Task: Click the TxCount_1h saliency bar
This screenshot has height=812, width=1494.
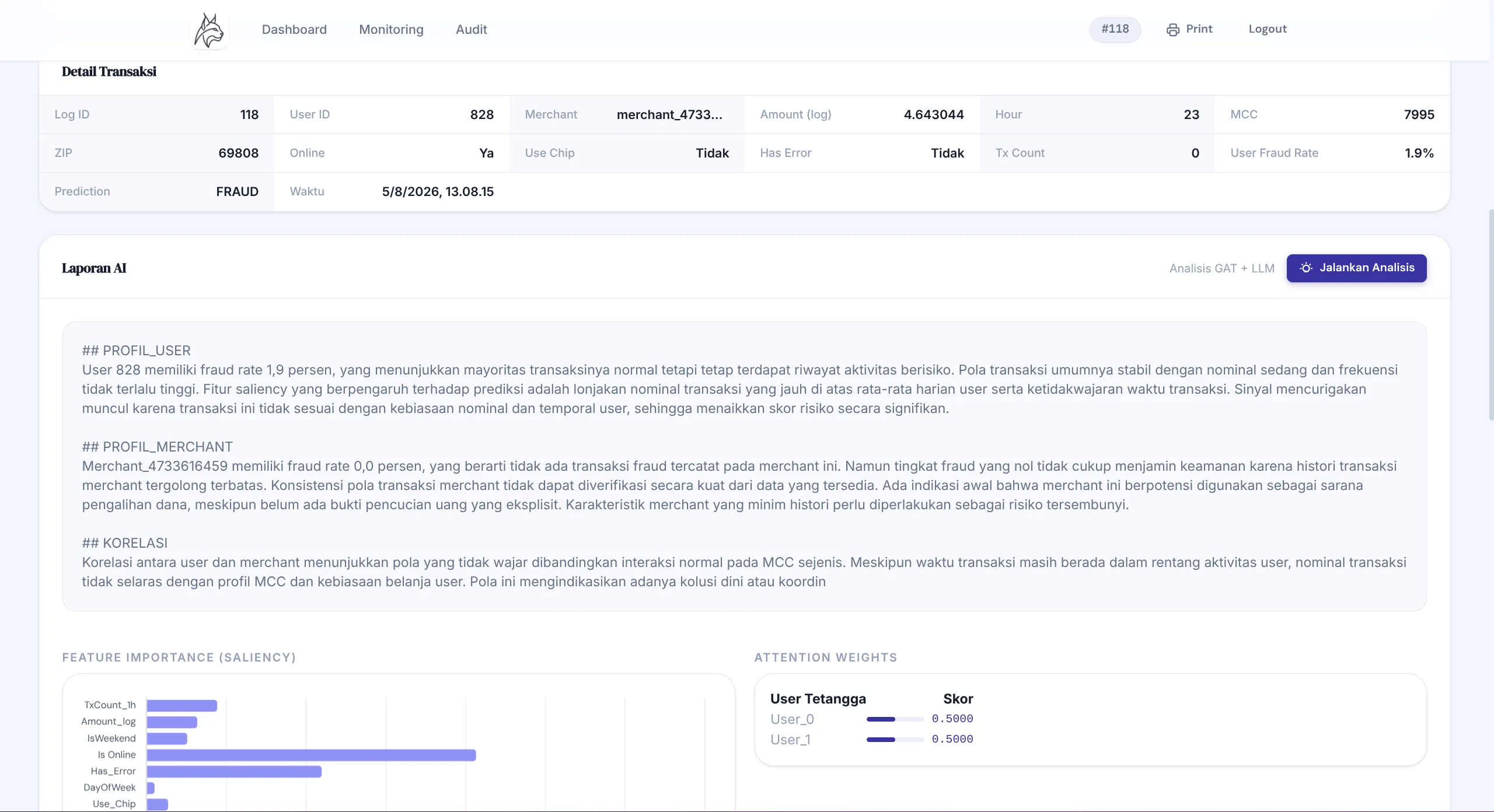Action: pos(182,705)
